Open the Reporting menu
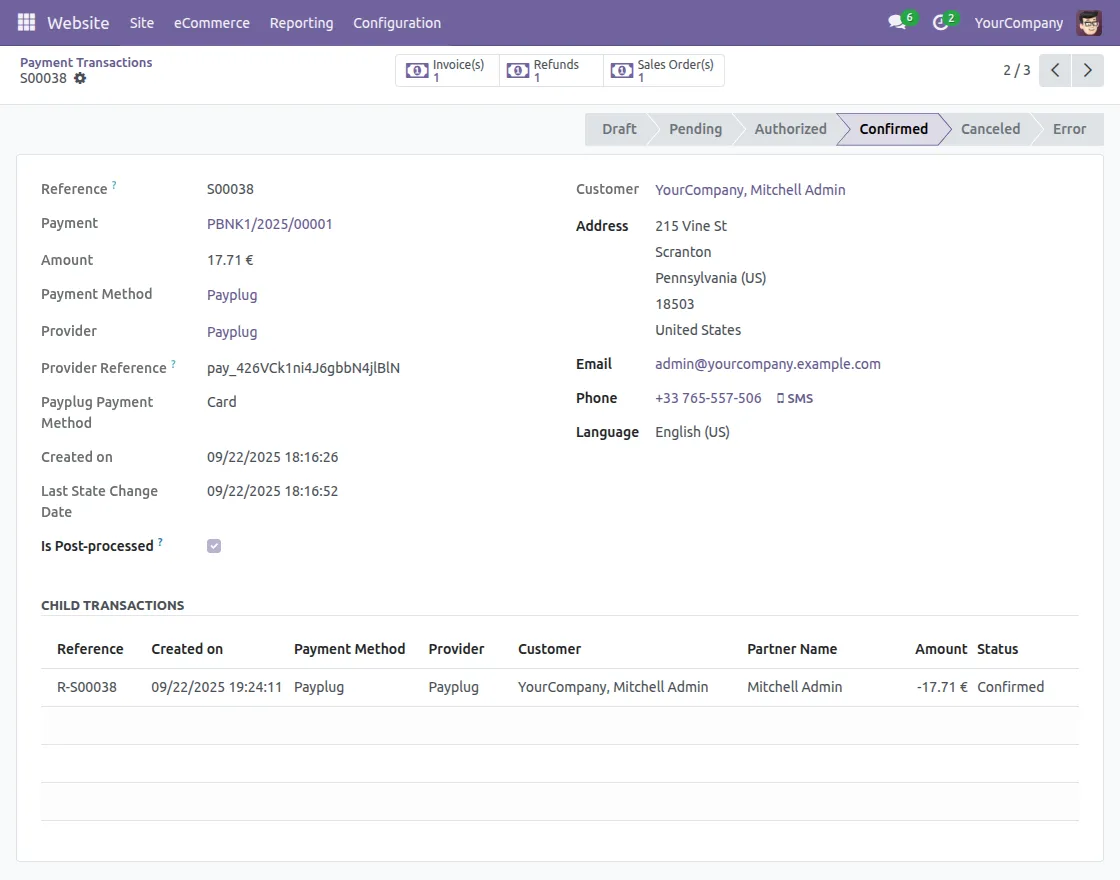 pyautogui.click(x=301, y=22)
